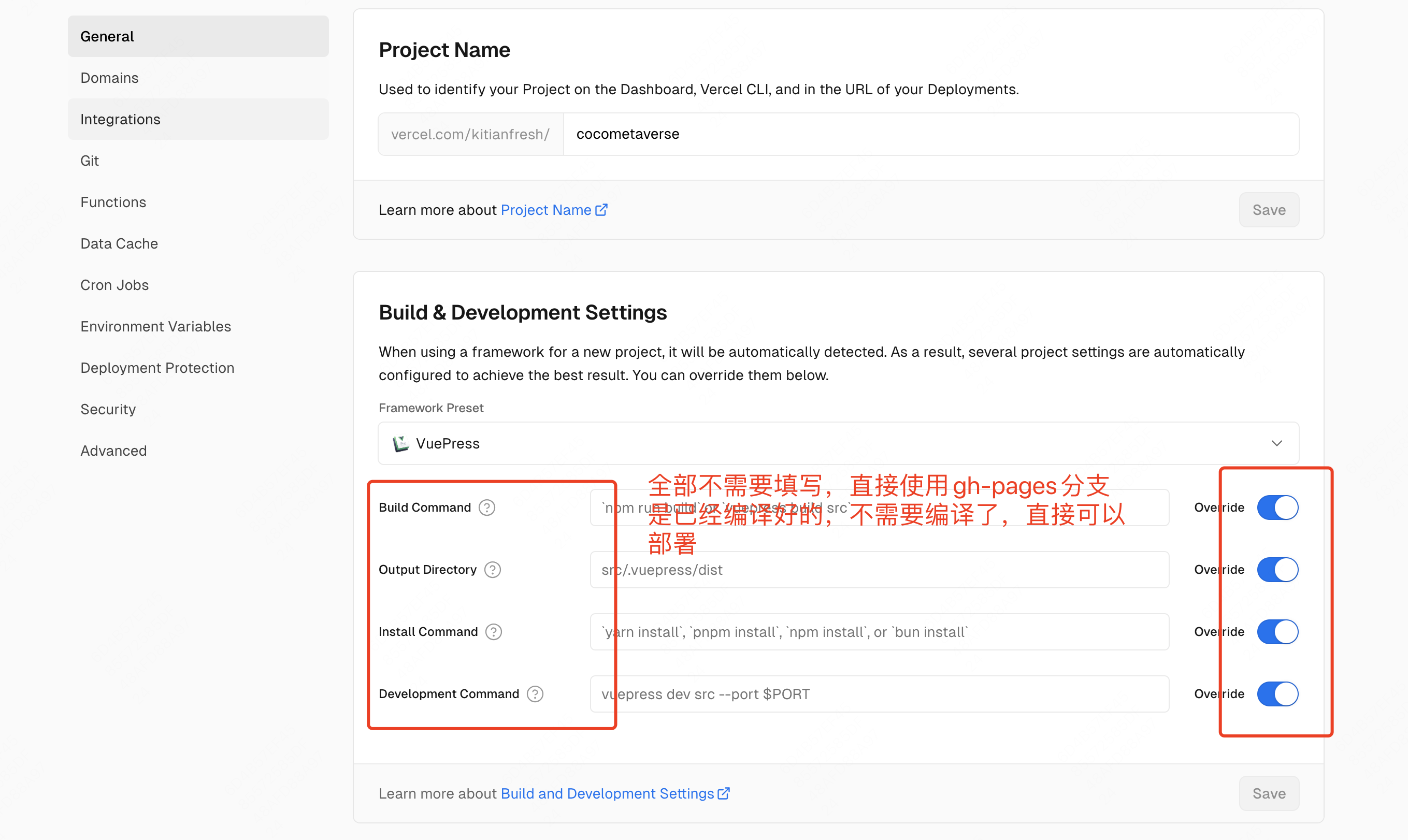Open the Security settings section
This screenshot has width=1408, height=840.
(198, 409)
